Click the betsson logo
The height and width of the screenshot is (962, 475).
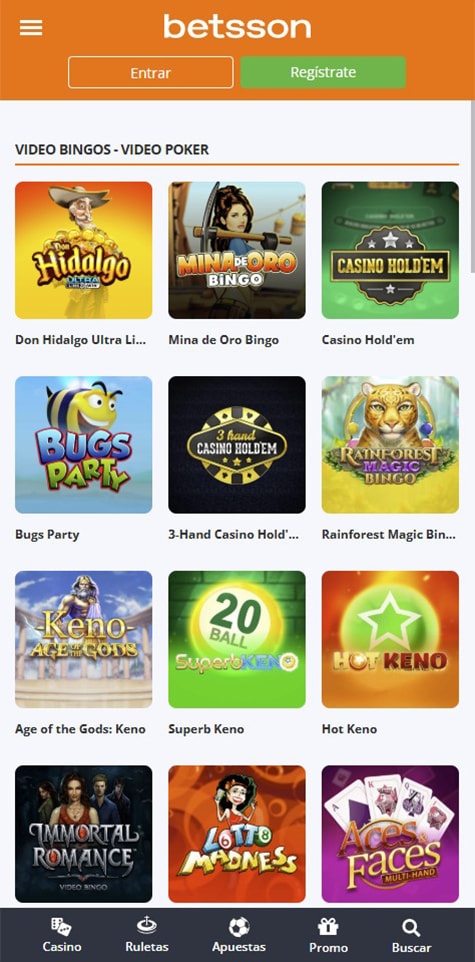pos(237,27)
